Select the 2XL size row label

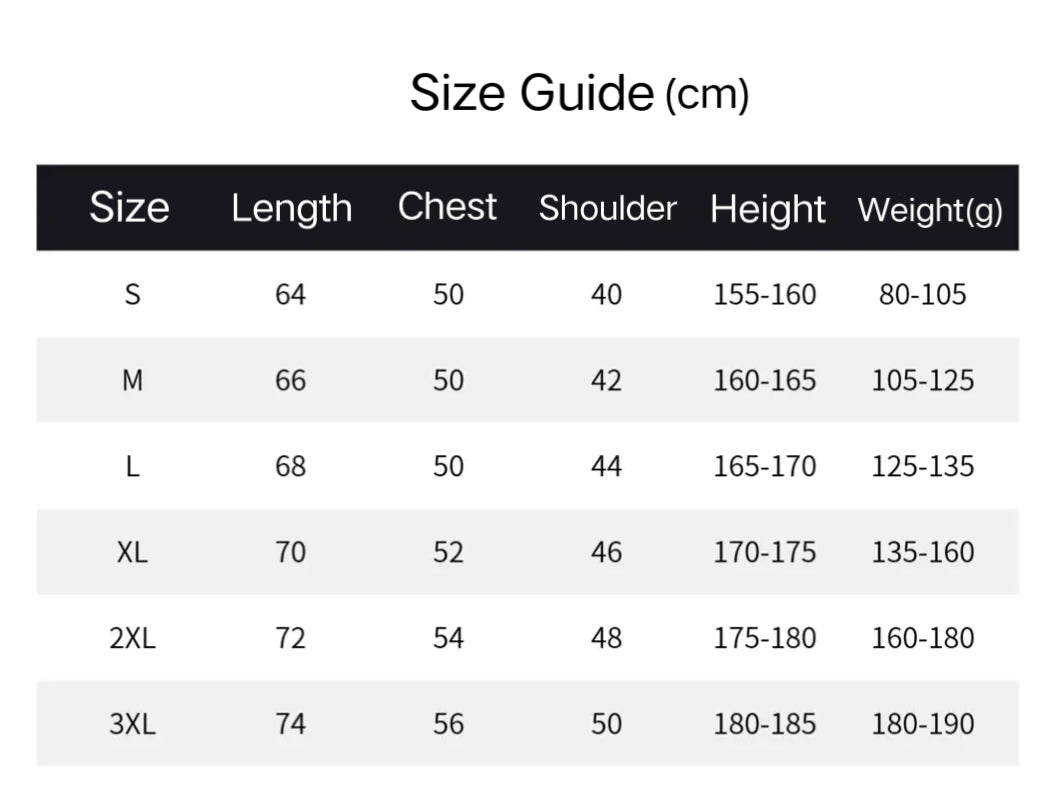(x=132, y=638)
